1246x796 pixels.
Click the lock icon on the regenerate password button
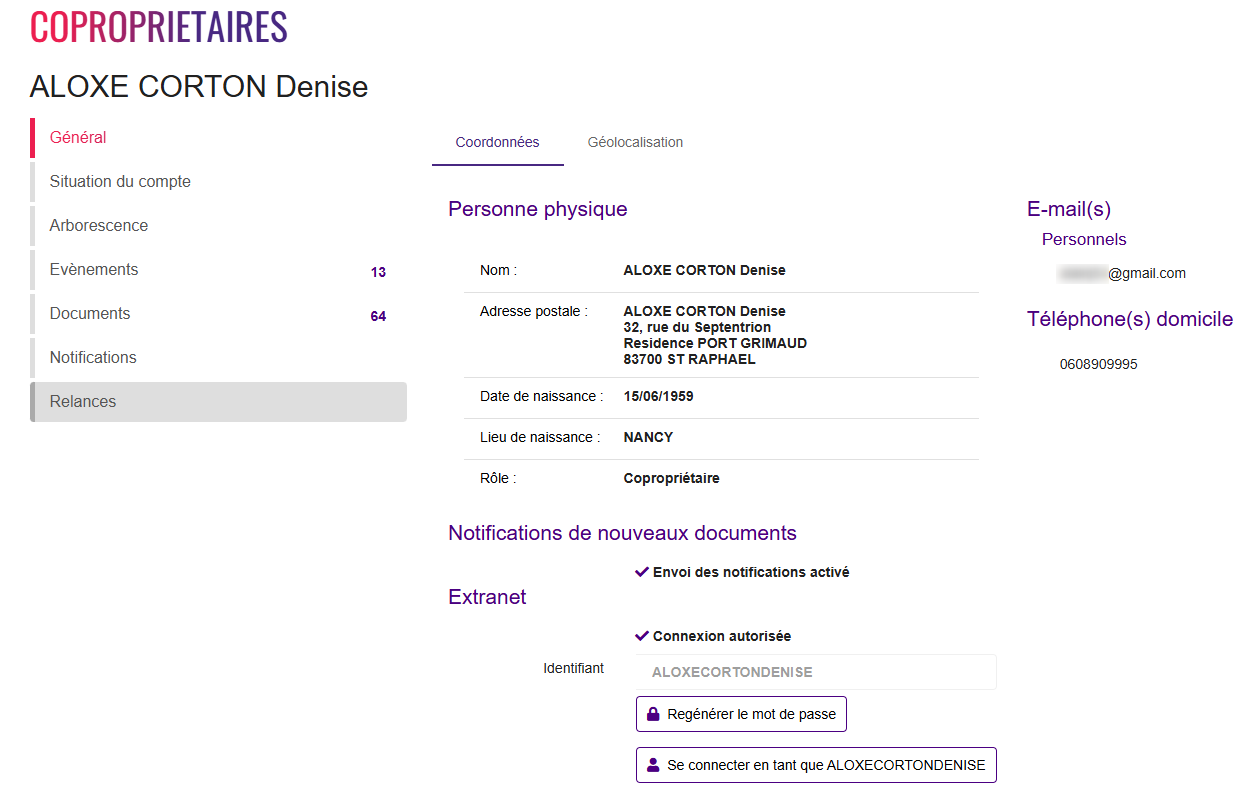tap(653, 715)
